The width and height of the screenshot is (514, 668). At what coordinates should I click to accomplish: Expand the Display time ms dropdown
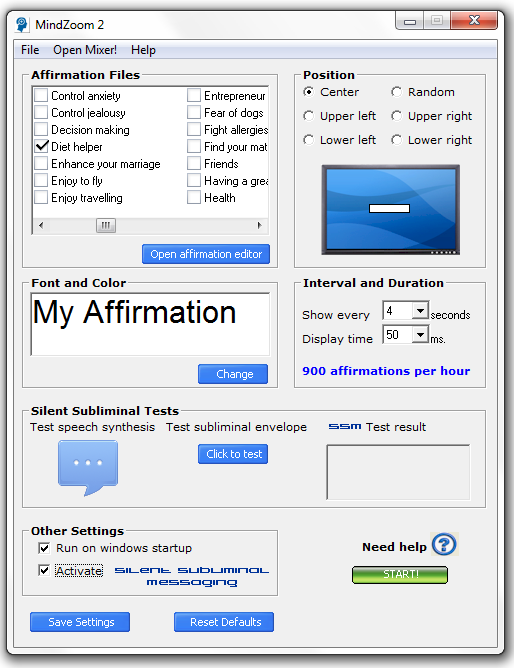click(x=420, y=334)
